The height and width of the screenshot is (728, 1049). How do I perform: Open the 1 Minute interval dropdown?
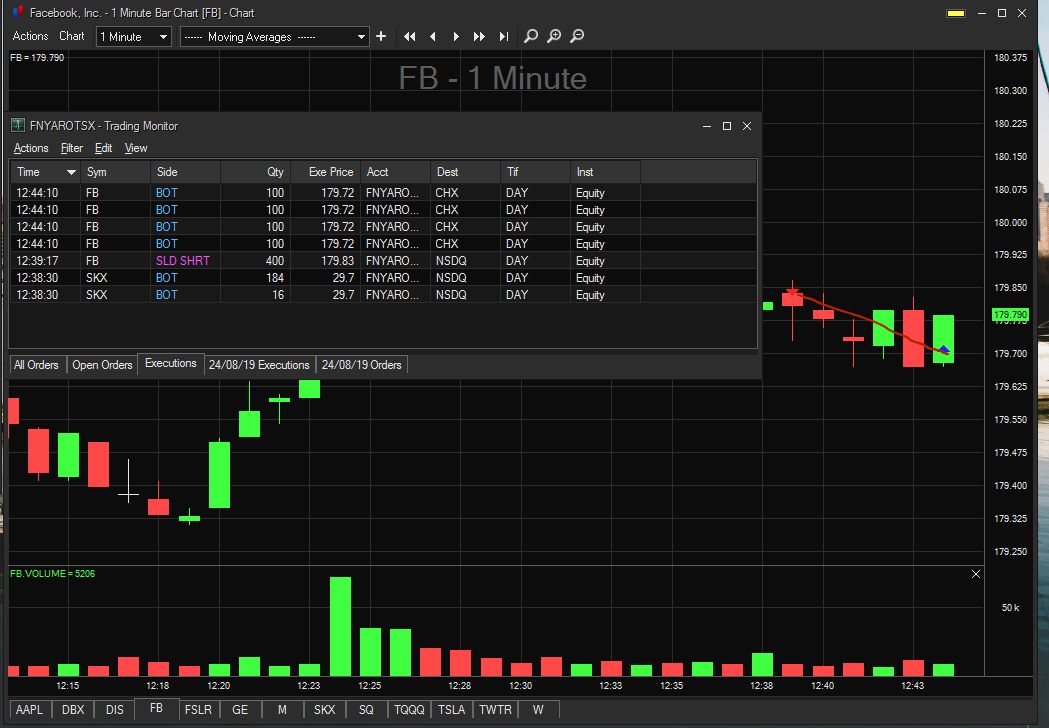[134, 37]
